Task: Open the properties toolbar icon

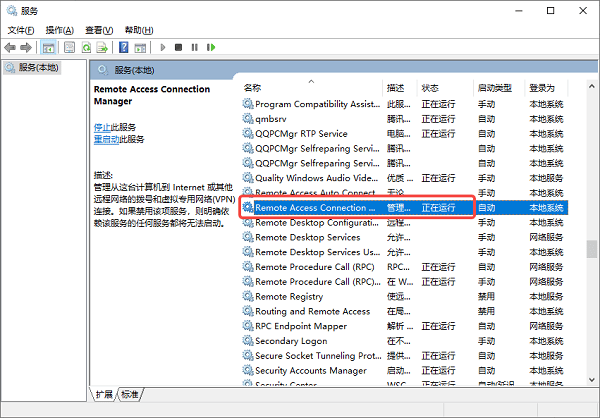Action: tap(69, 47)
